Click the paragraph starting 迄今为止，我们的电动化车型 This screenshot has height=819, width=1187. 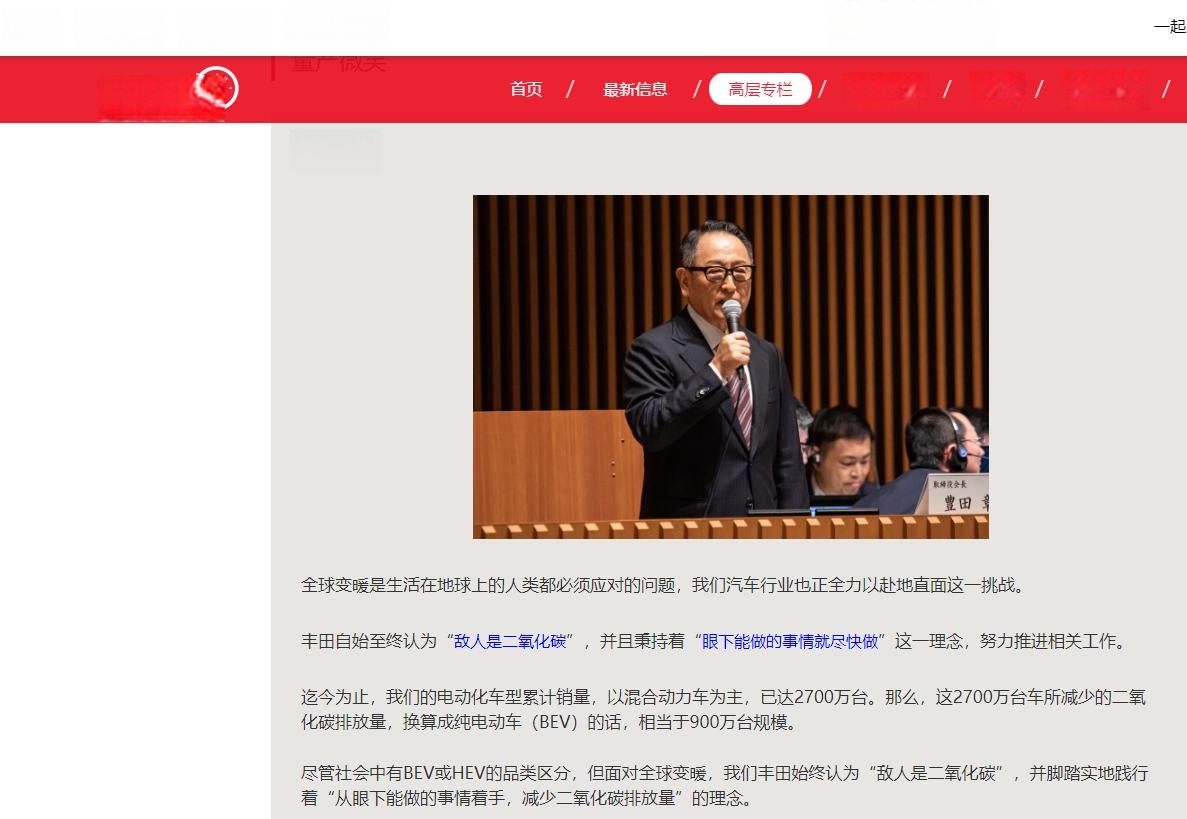coord(723,709)
